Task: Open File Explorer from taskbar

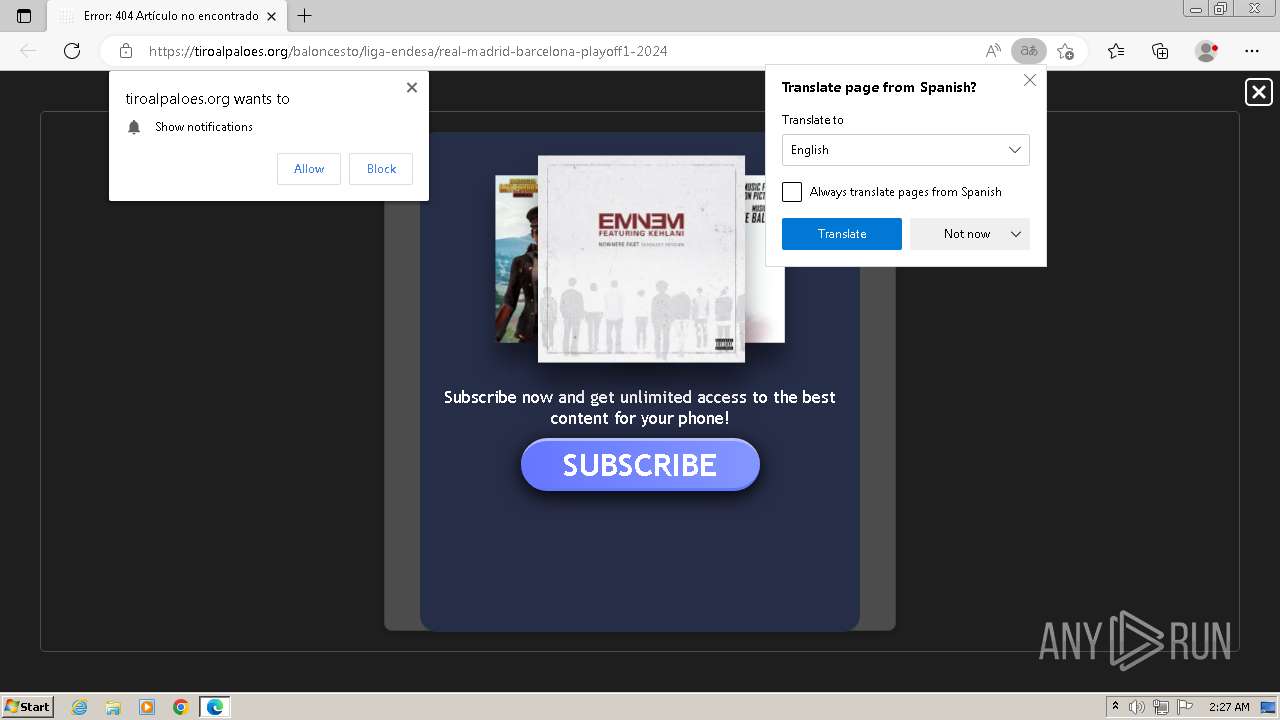Action: (113, 707)
